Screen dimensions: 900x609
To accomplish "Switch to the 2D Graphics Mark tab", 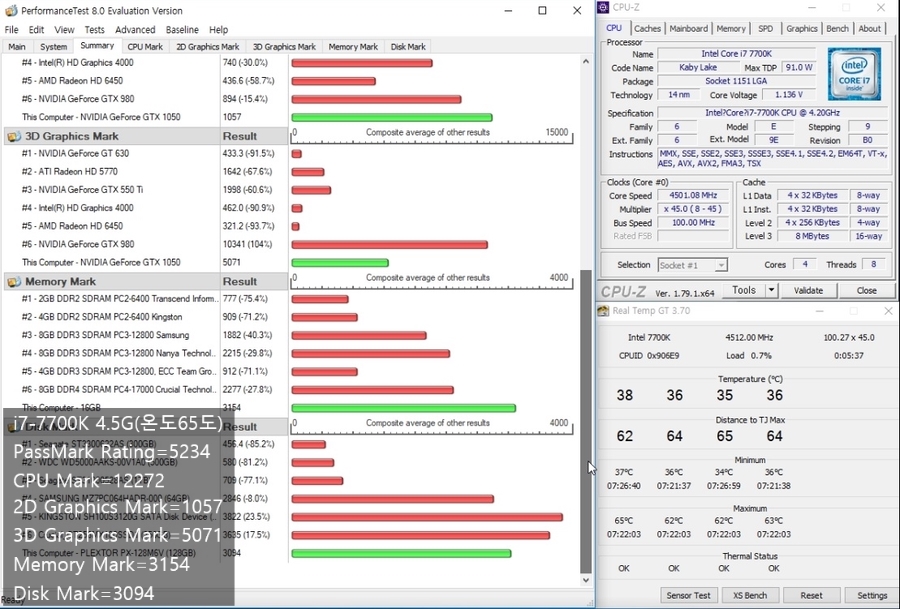I will [207, 46].
